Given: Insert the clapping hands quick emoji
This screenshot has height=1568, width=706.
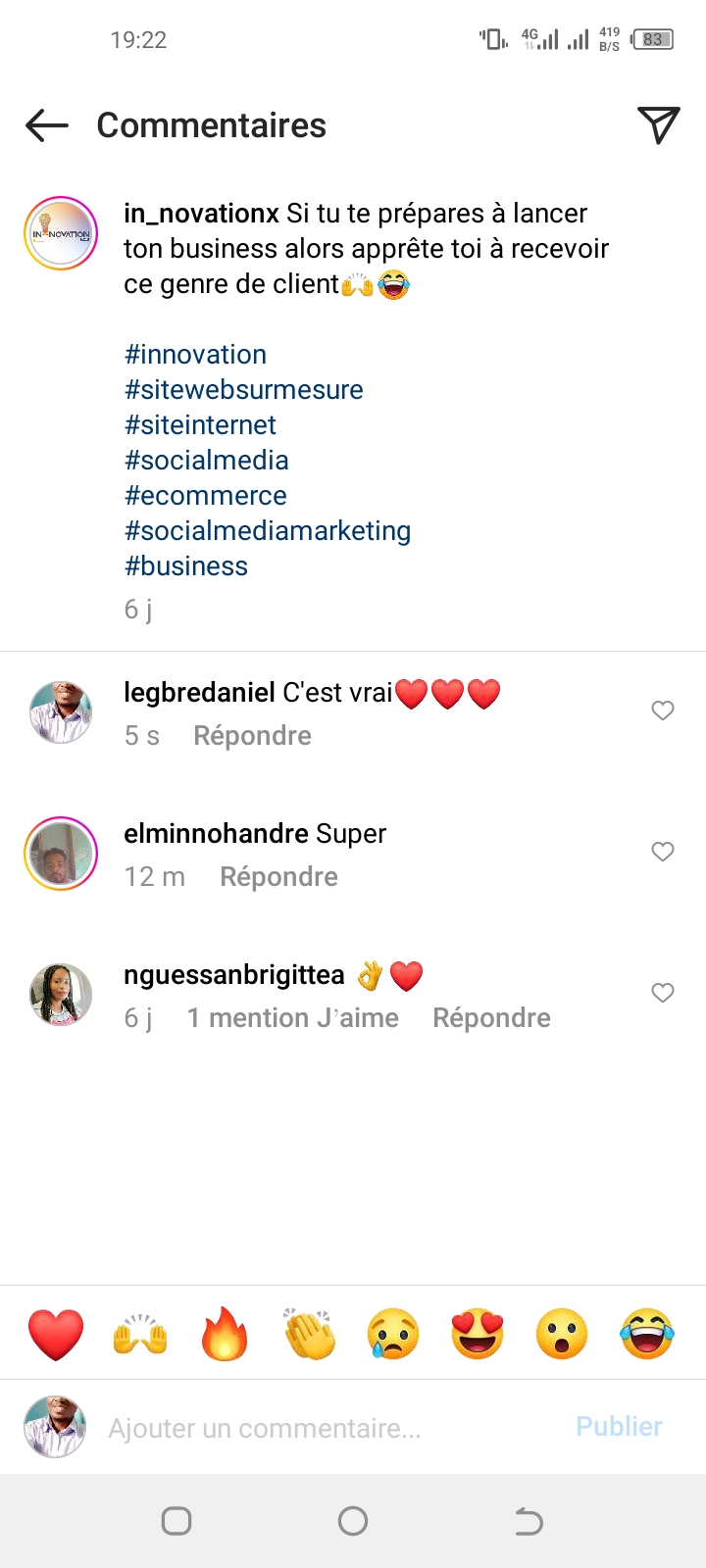Looking at the screenshot, I should pyautogui.click(x=309, y=1334).
